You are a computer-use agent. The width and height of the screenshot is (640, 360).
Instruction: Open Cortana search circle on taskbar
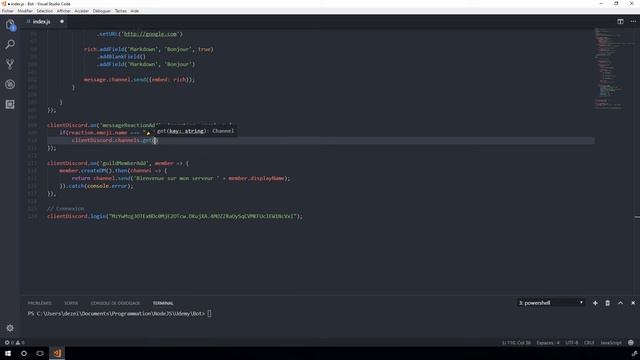(24, 353)
